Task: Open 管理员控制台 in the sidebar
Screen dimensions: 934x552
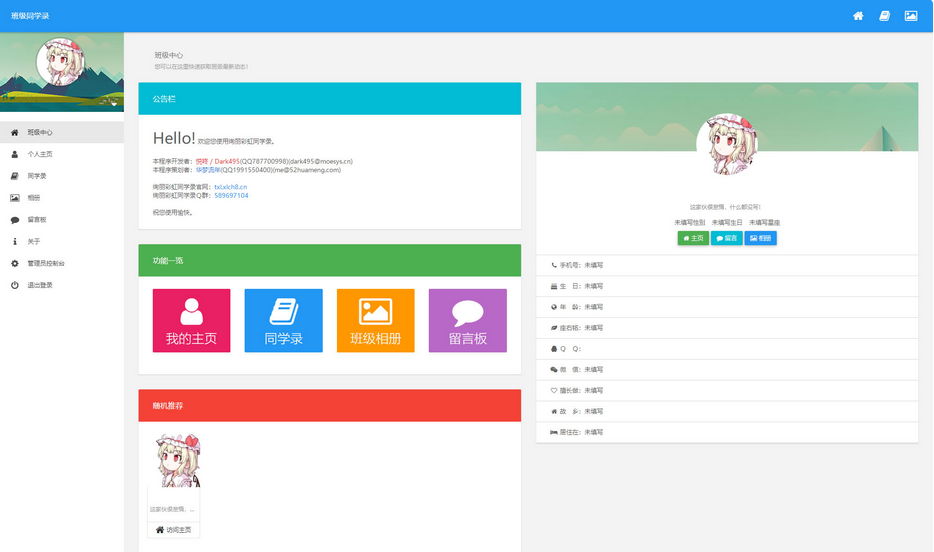Action: click(x=62, y=263)
